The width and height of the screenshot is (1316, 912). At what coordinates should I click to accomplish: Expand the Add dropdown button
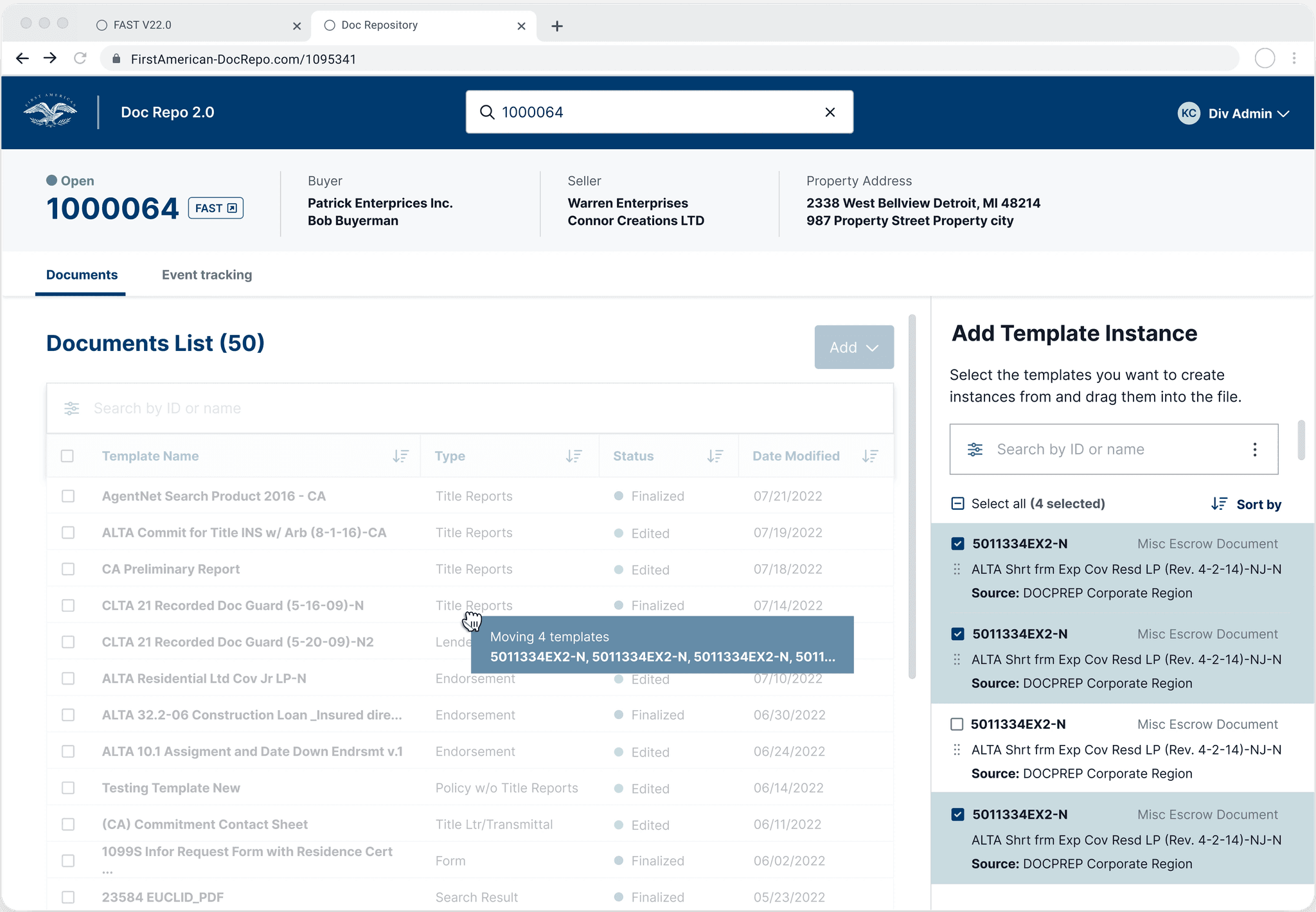[853, 347]
